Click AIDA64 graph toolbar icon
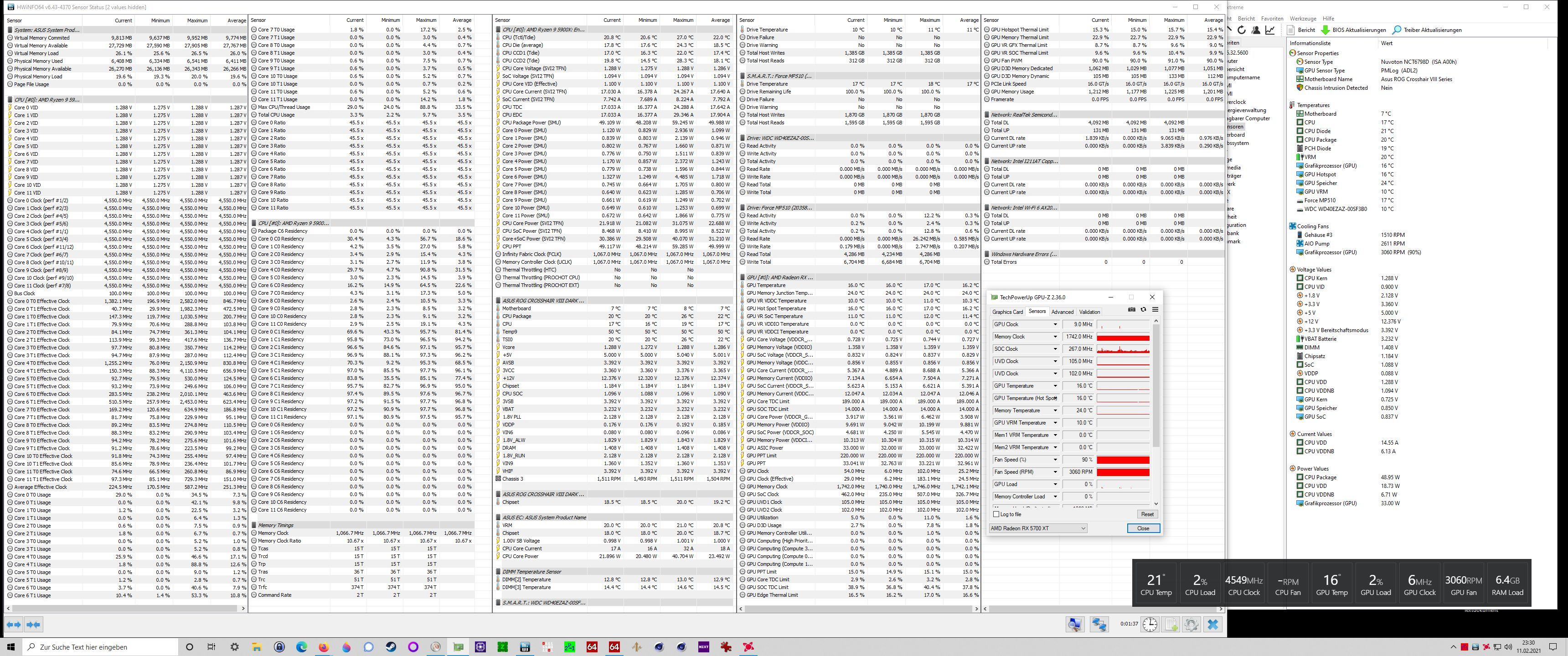The image size is (1568, 656). [x=1270, y=30]
